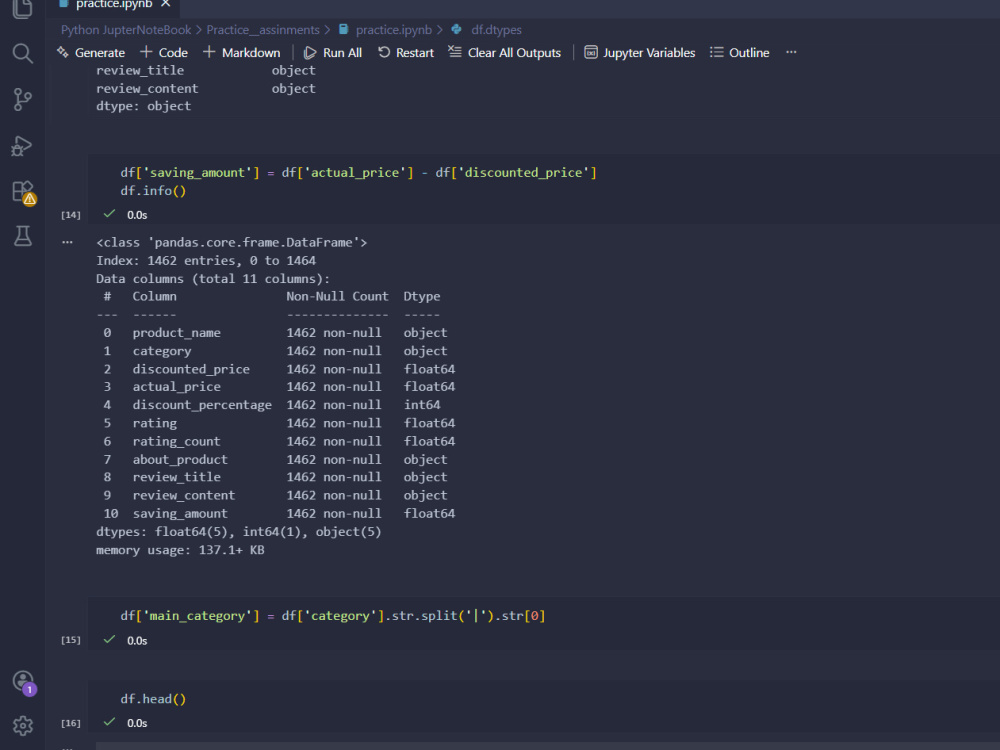The width and height of the screenshot is (1000, 750).
Task: Click 'review_content' in dtypes output above
Action: 147,89
